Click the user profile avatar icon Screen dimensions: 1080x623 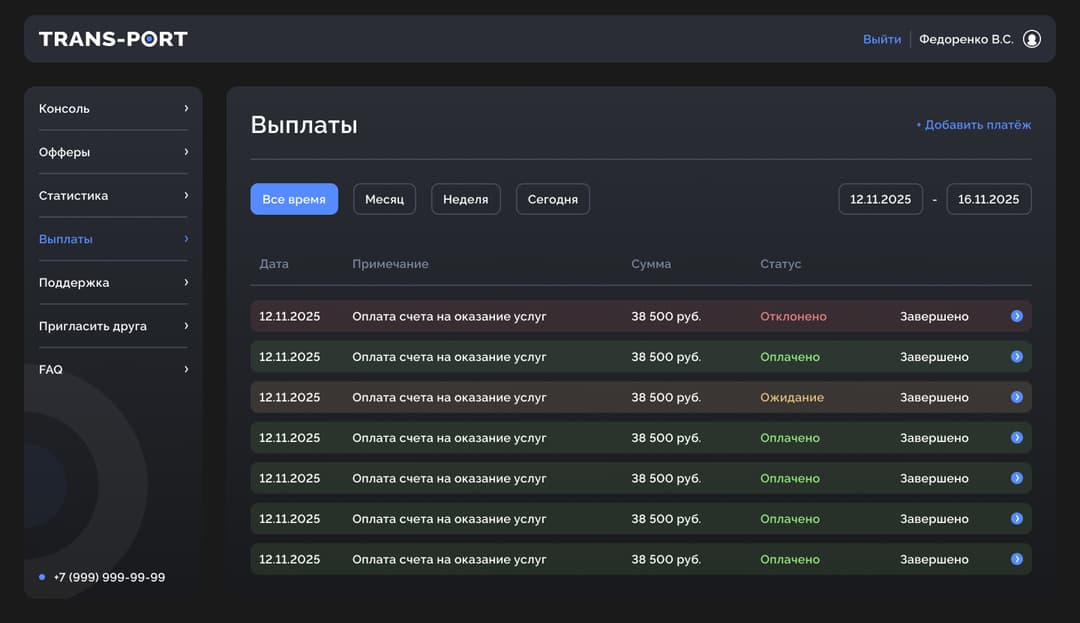[1032, 39]
